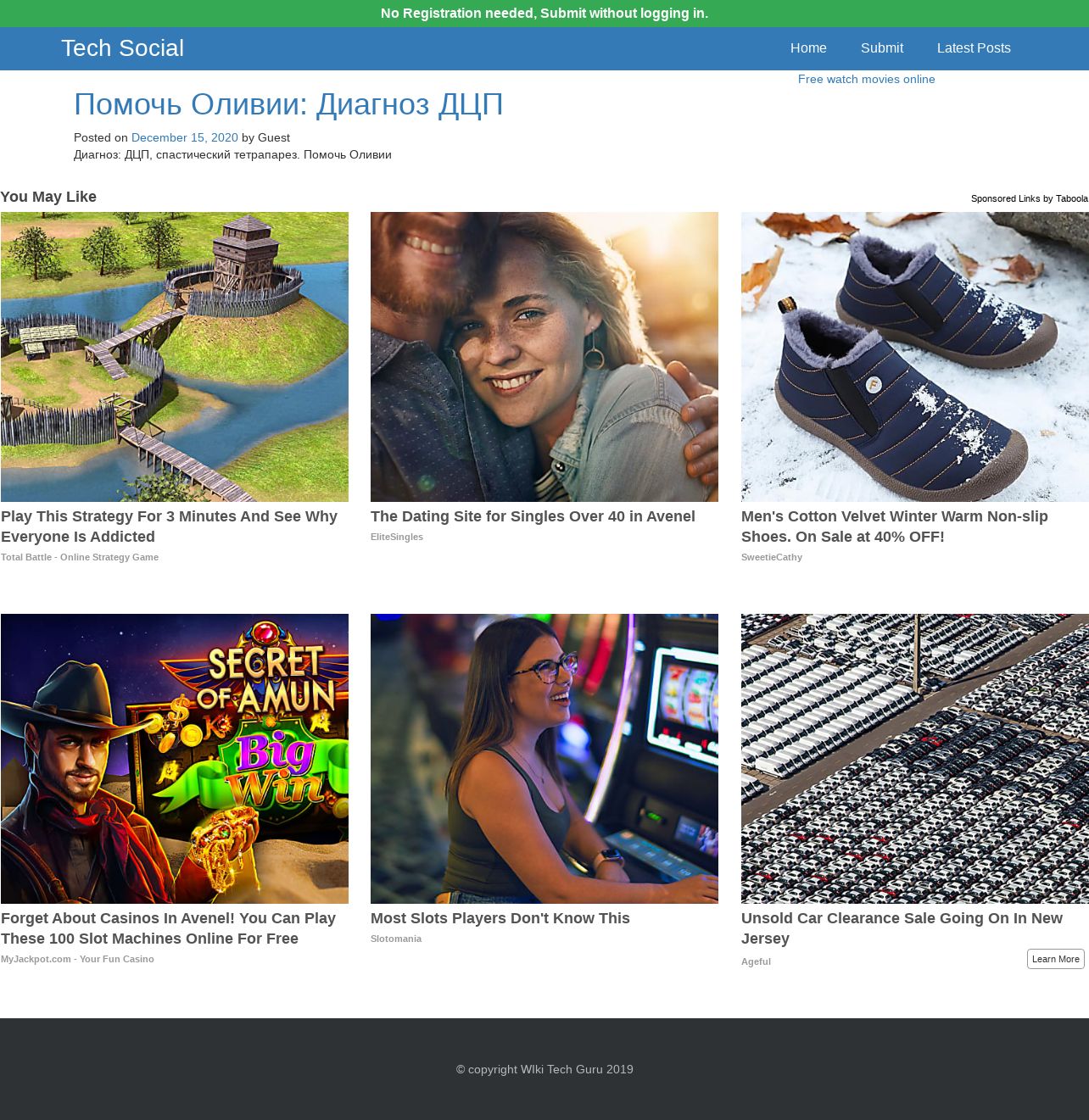
Task: Click the You May Like heading
Action: (48, 197)
